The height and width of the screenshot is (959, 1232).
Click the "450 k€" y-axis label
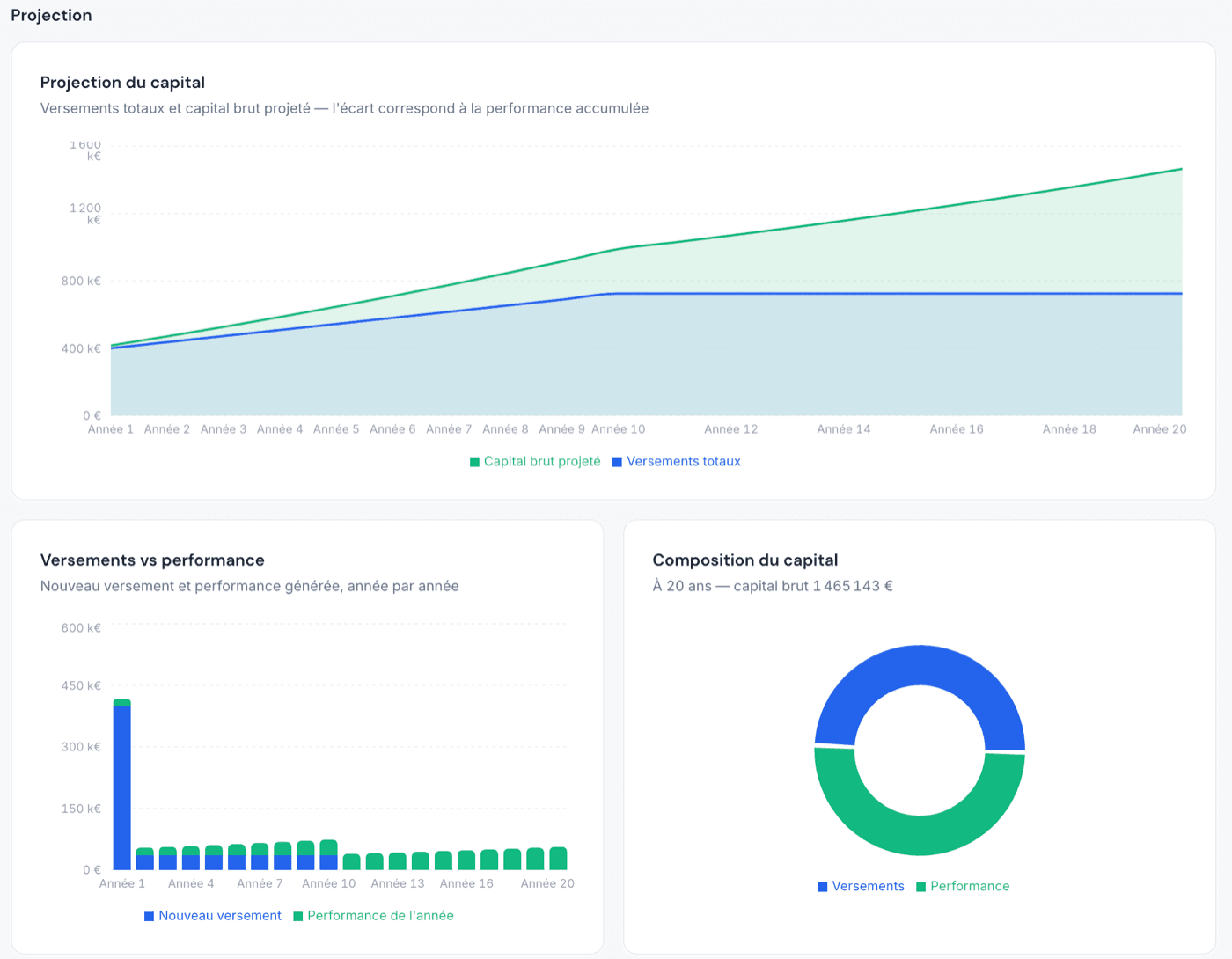point(81,685)
